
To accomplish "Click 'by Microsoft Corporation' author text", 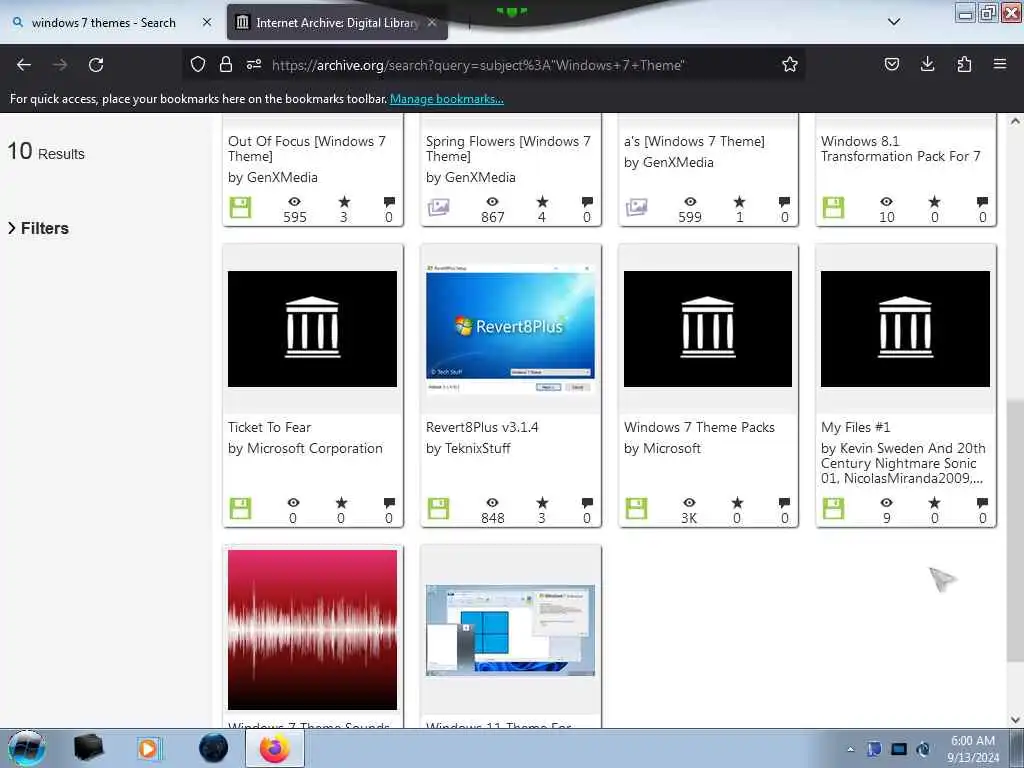I will pyautogui.click(x=305, y=448).
